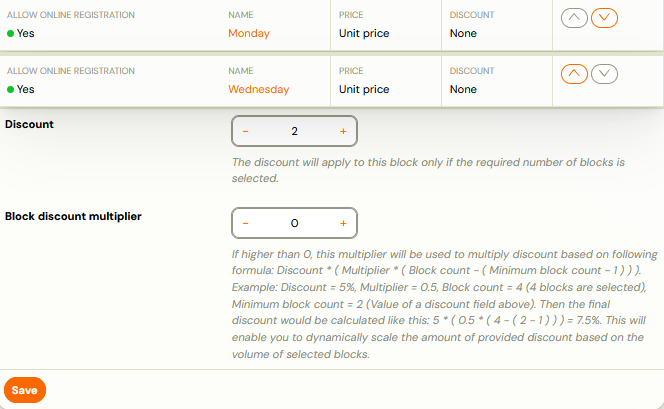Open the Wednesday block name link
This screenshot has width=664, height=409.
click(258, 89)
